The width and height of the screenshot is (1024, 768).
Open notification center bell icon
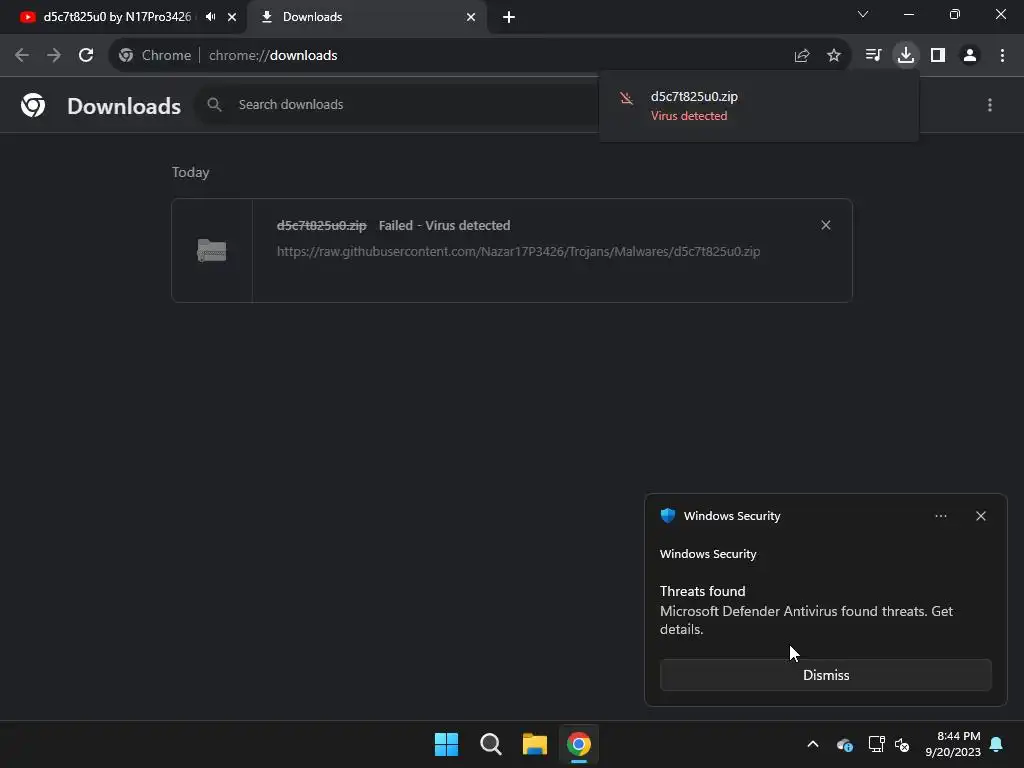[x=997, y=744]
